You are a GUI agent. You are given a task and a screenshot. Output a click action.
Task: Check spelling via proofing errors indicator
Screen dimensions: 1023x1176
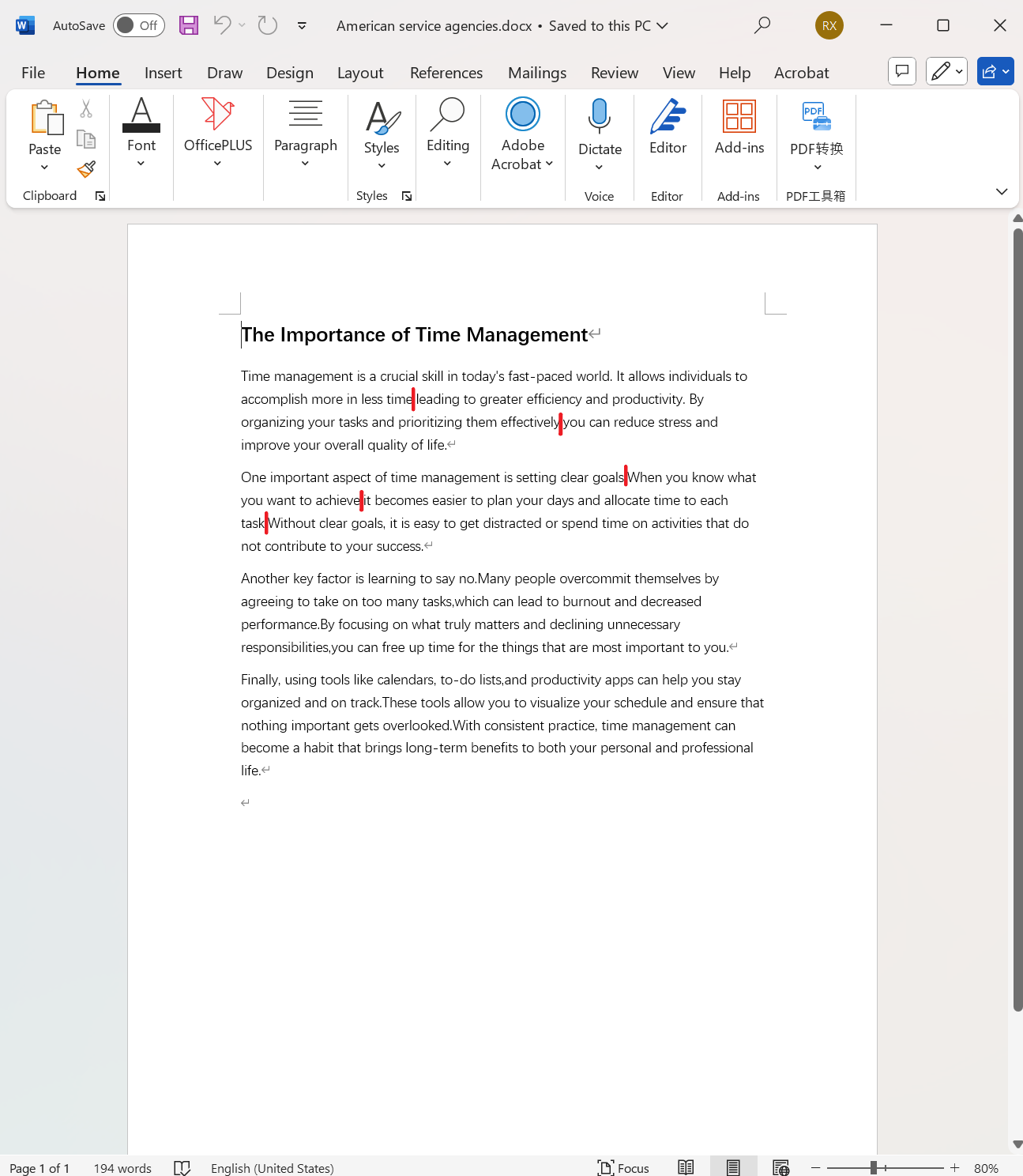tap(182, 1167)
